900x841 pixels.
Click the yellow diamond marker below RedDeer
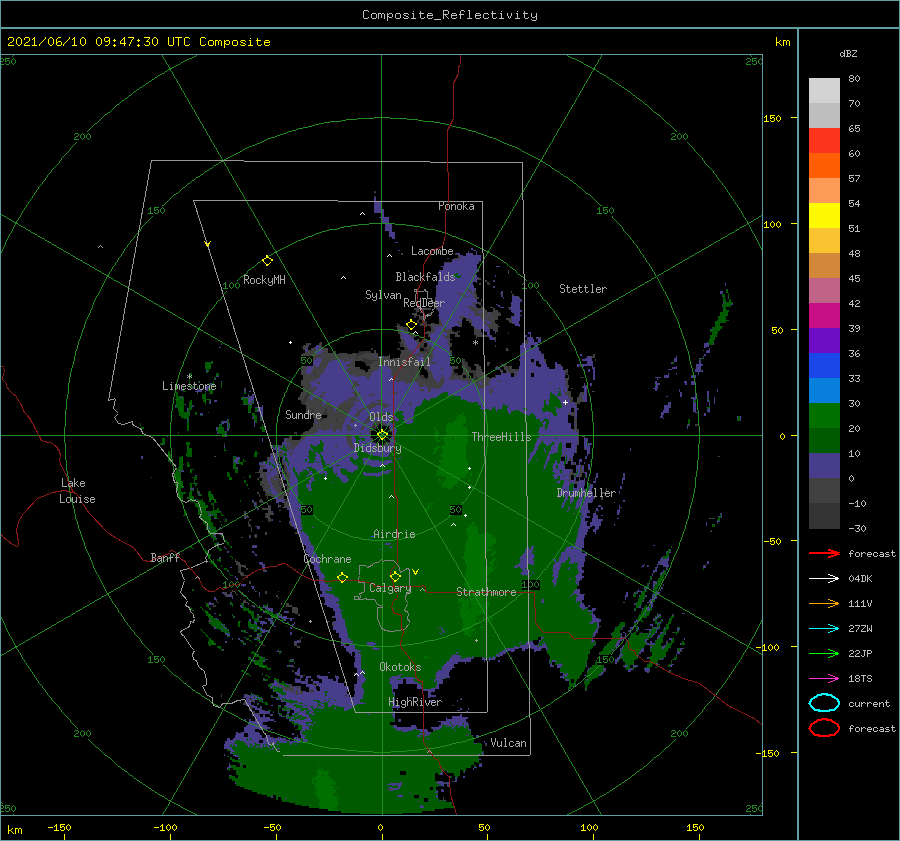coord(412,325)
